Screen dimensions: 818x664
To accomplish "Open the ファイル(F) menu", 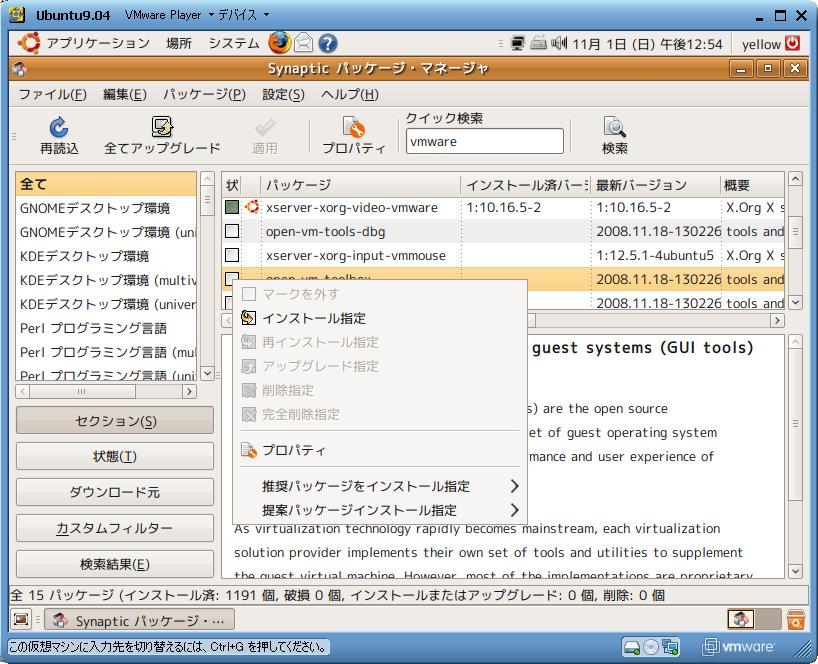I will 53,94.
